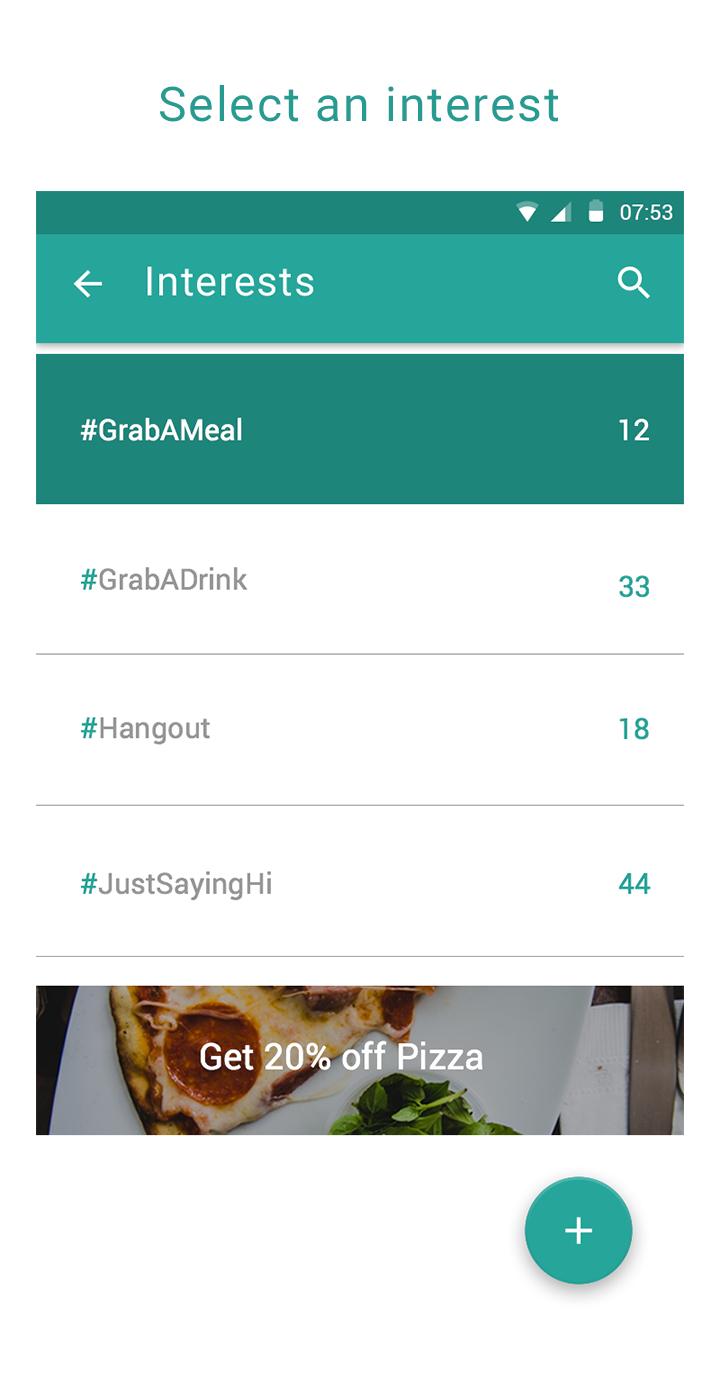Open the Get 20% off Pizza banner
This screenshot has width=720, height=1387.
(341, 1057)
